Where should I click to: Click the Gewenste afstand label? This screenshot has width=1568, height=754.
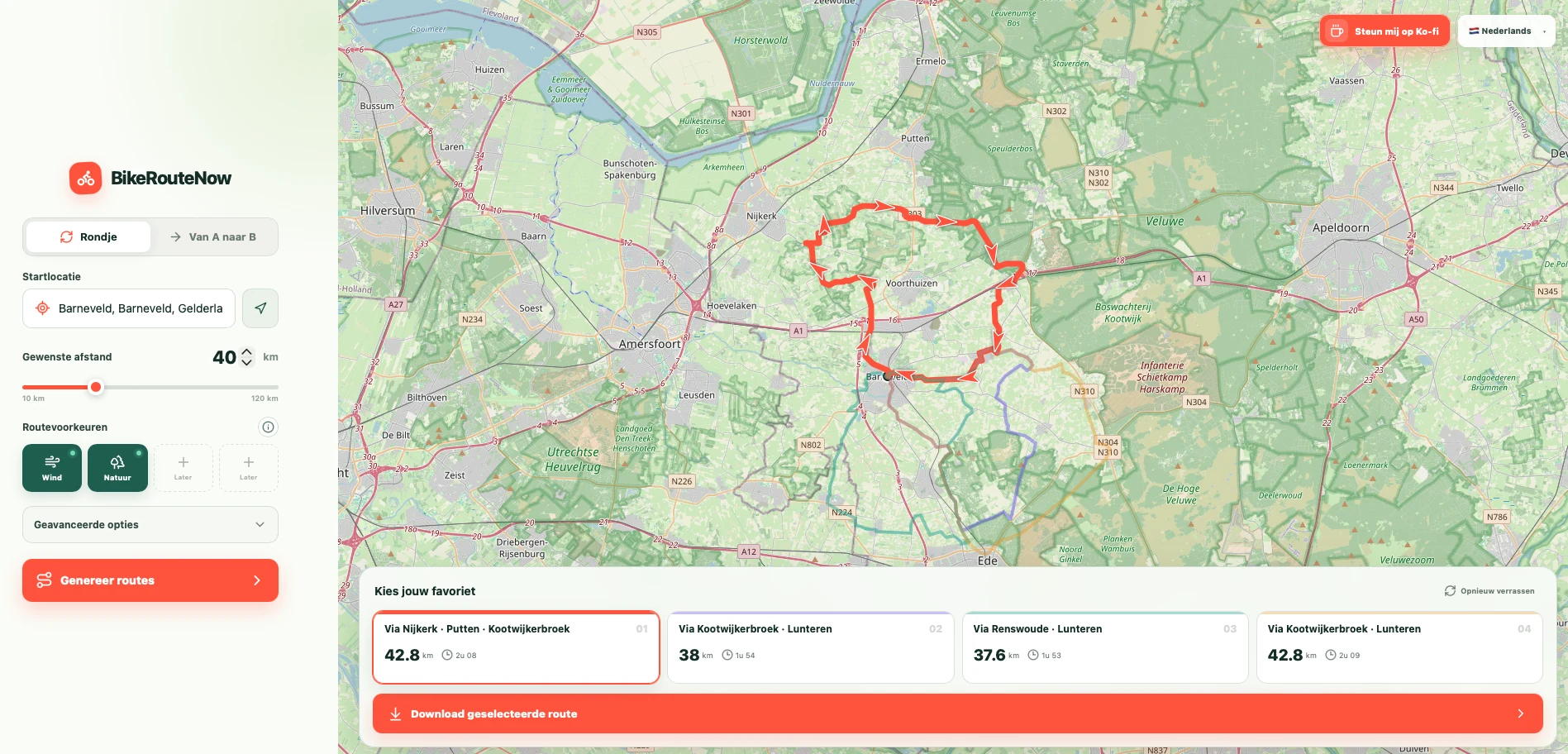[67, 357]
